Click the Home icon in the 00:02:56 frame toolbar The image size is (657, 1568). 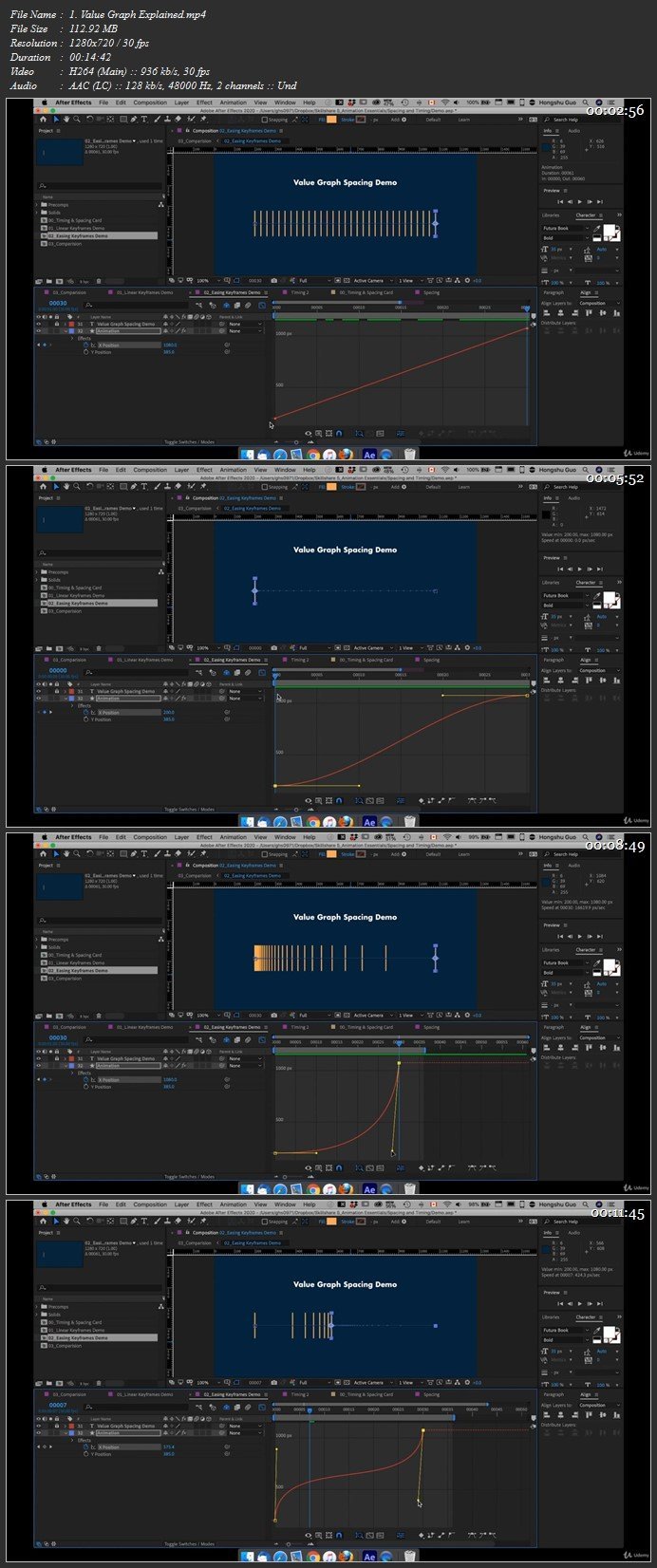click(43, 120)
